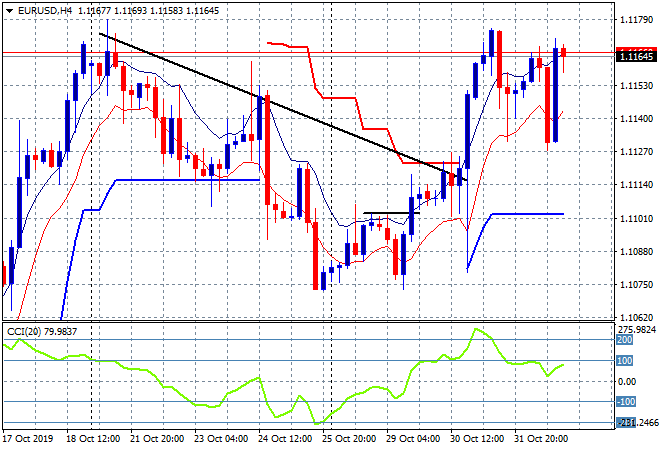Select the black descending trendline

click(283, 107)
